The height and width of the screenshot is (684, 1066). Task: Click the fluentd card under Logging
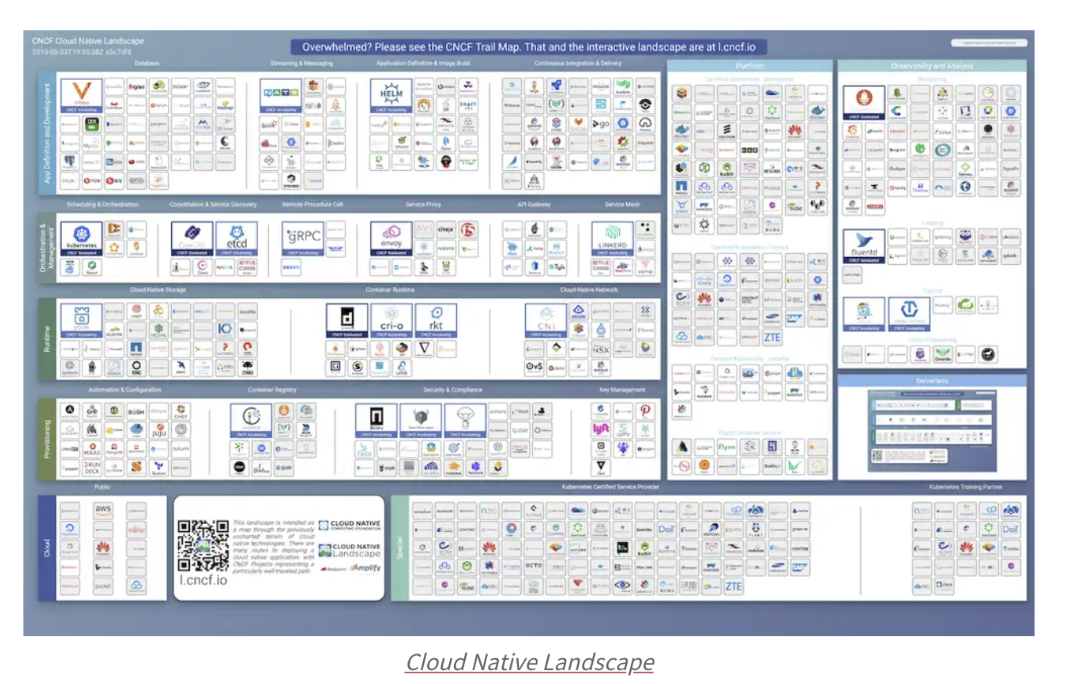(864, 246)
